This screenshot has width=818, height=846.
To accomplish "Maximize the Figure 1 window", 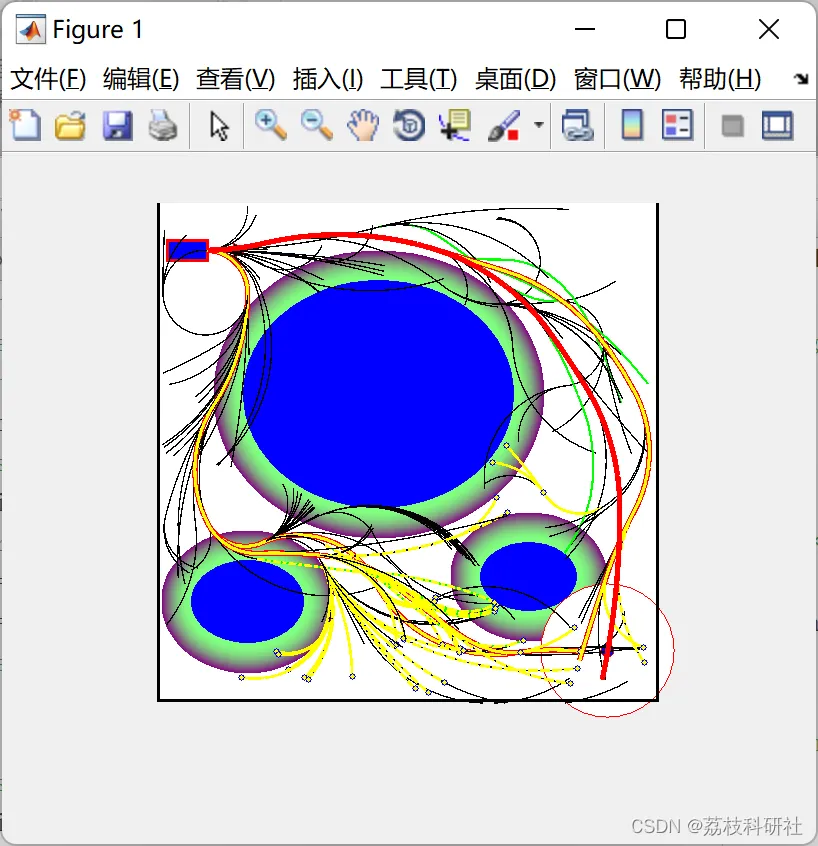I will point(676,29).
